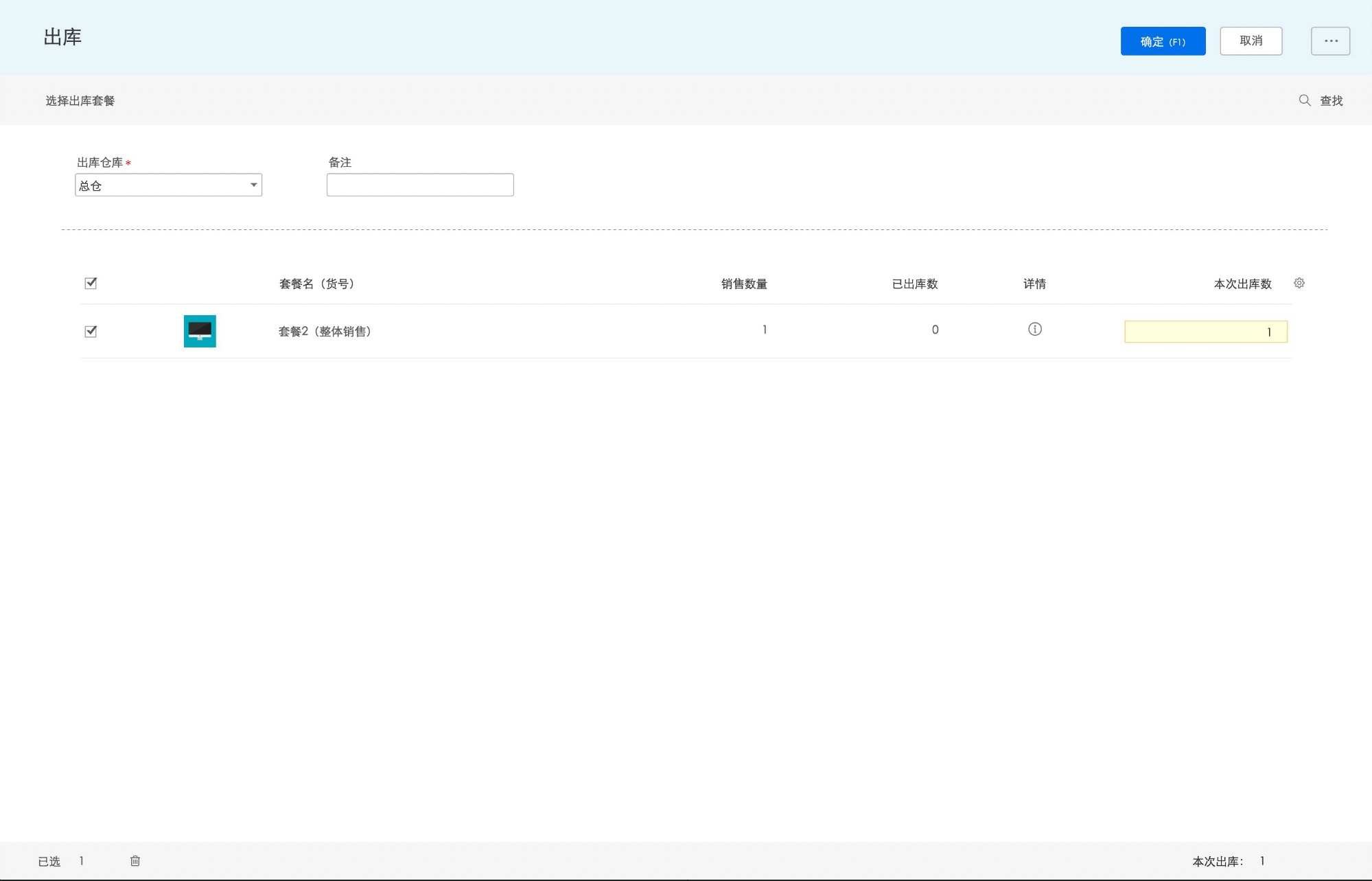Uncheck the 套餐2 row checkbox
Screen dimensions: 1372x881
click(x=91, y=331)
